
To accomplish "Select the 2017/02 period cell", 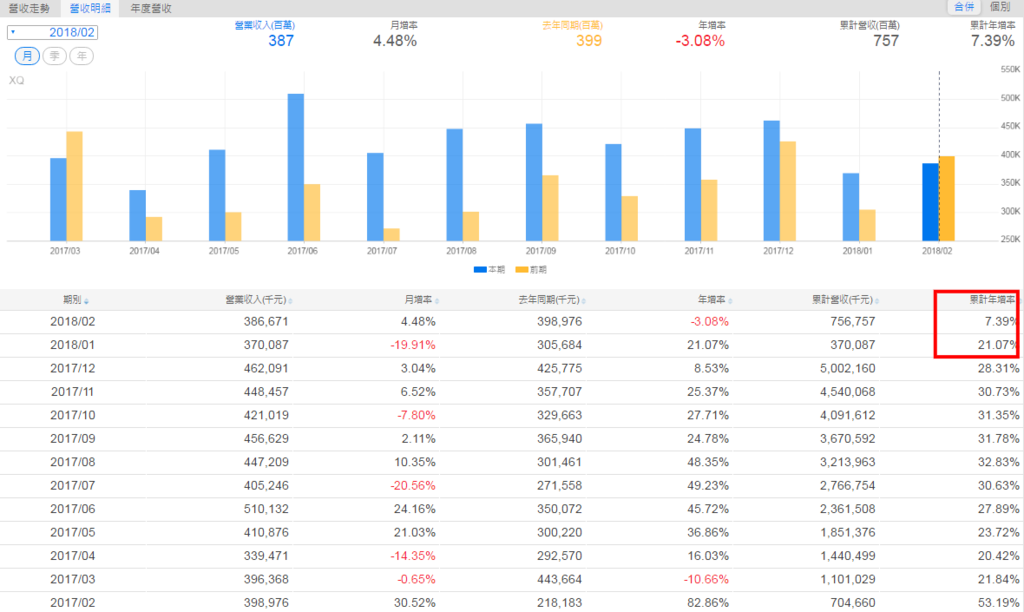I will click(72, 603).
